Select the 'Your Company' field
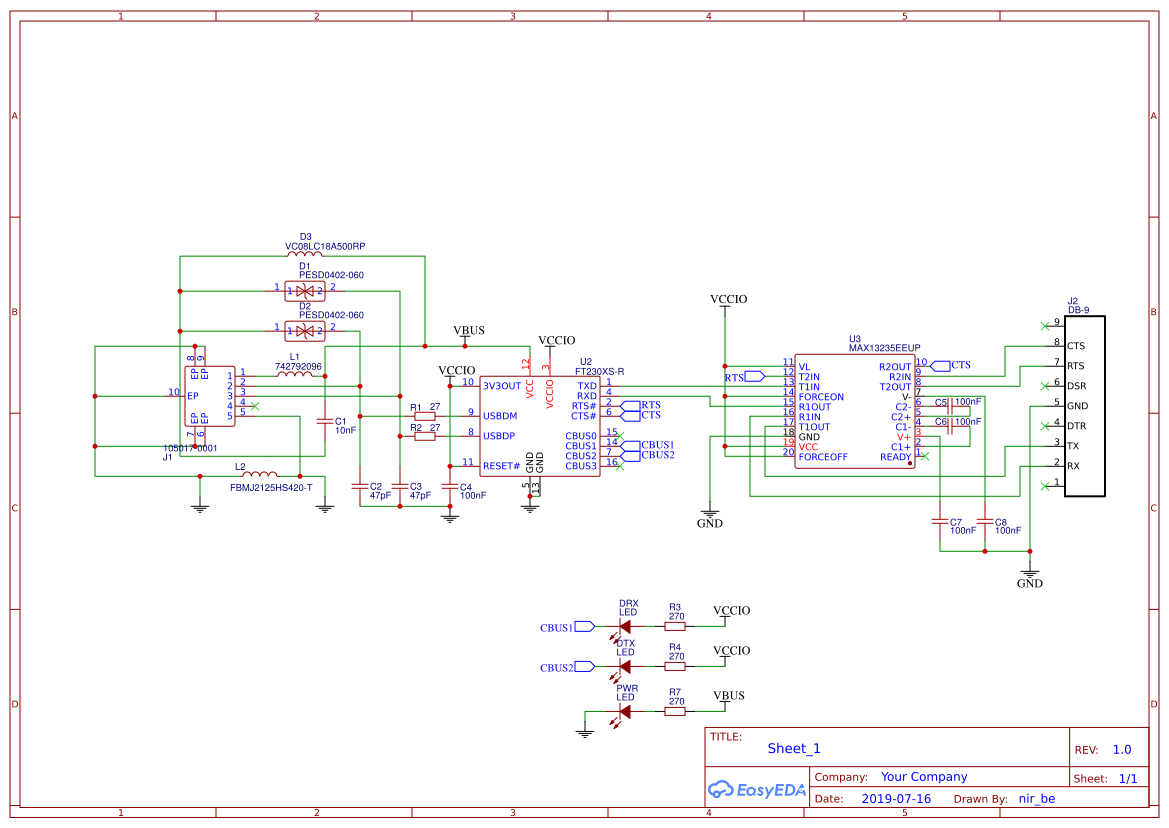The height and width of the screenshot is (828, 1169). tap(924, 777)
